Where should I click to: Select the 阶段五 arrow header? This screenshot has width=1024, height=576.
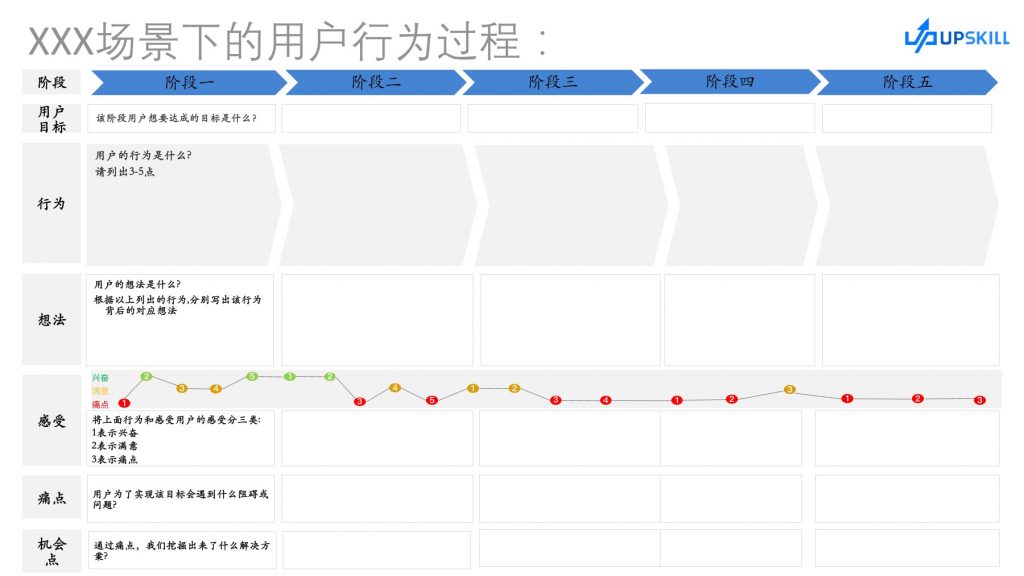click(x=907, y=82)
